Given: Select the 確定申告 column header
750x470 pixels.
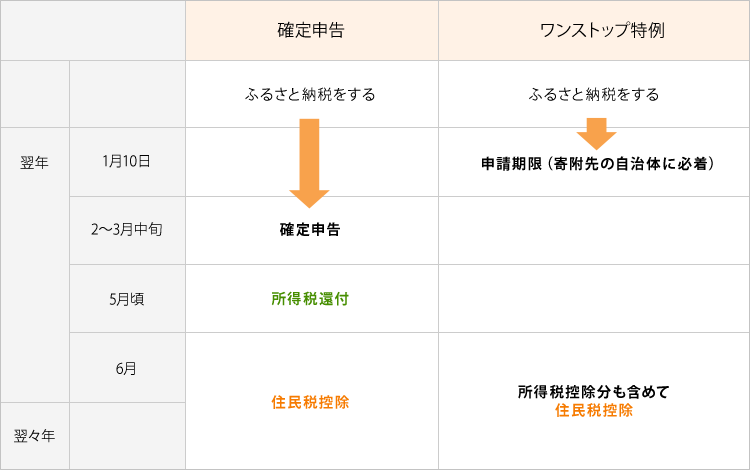Looking at the screenshot, I should pyautogui.click(x=312, y=31).
